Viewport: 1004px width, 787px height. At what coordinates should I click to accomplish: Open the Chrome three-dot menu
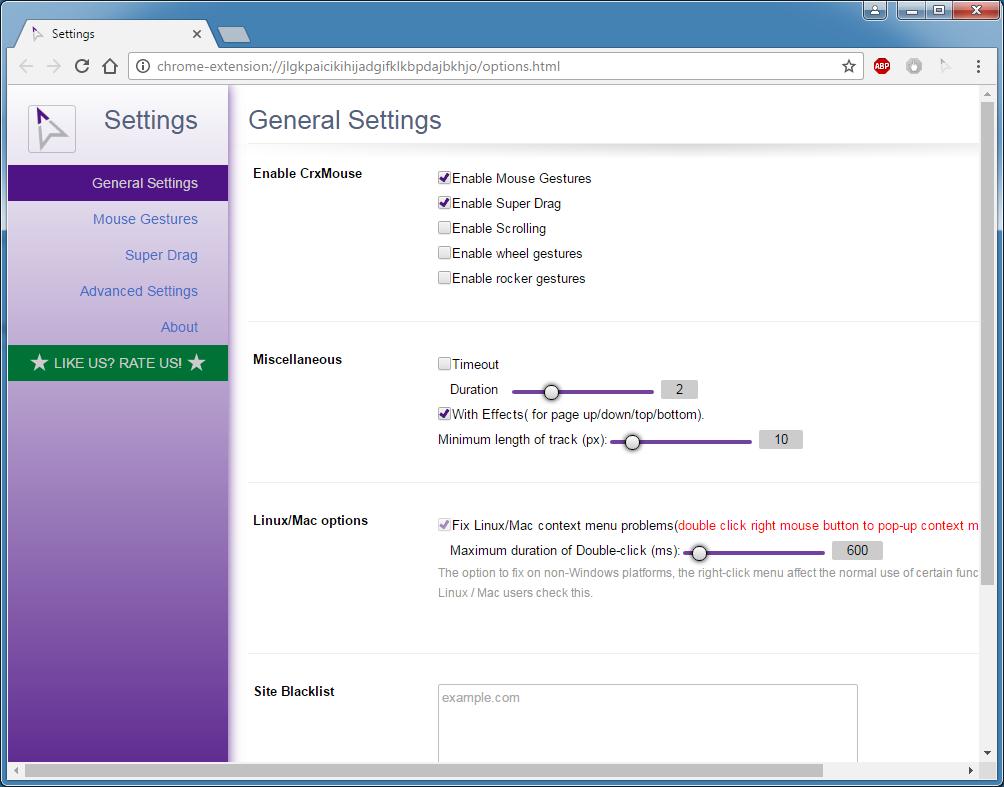click(978, 66)
